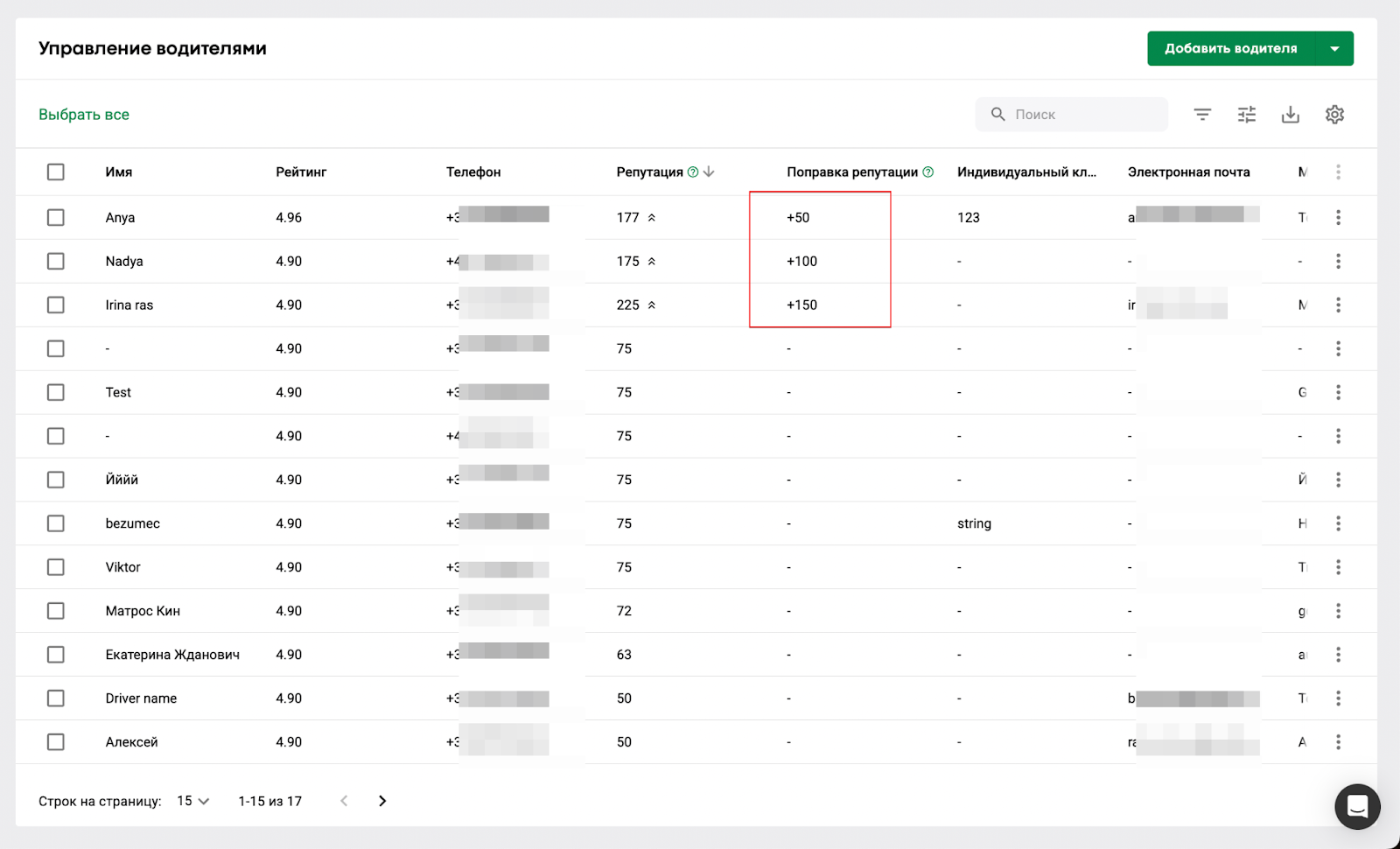Screen dimensions: 1400x849
Task: Open the column options menu in header
Action: point(1338,172)
